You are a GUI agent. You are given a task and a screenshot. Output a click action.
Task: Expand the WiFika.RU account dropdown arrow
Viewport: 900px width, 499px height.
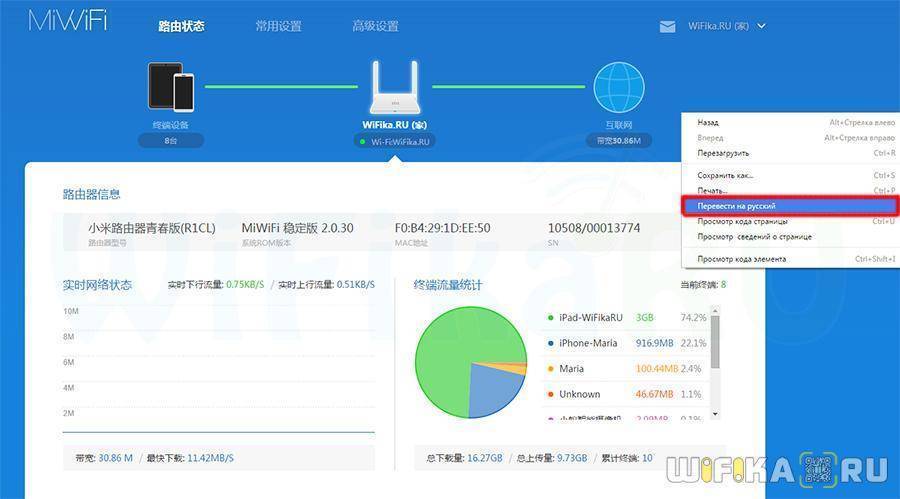pyautogui.click(x=762, y=26)
